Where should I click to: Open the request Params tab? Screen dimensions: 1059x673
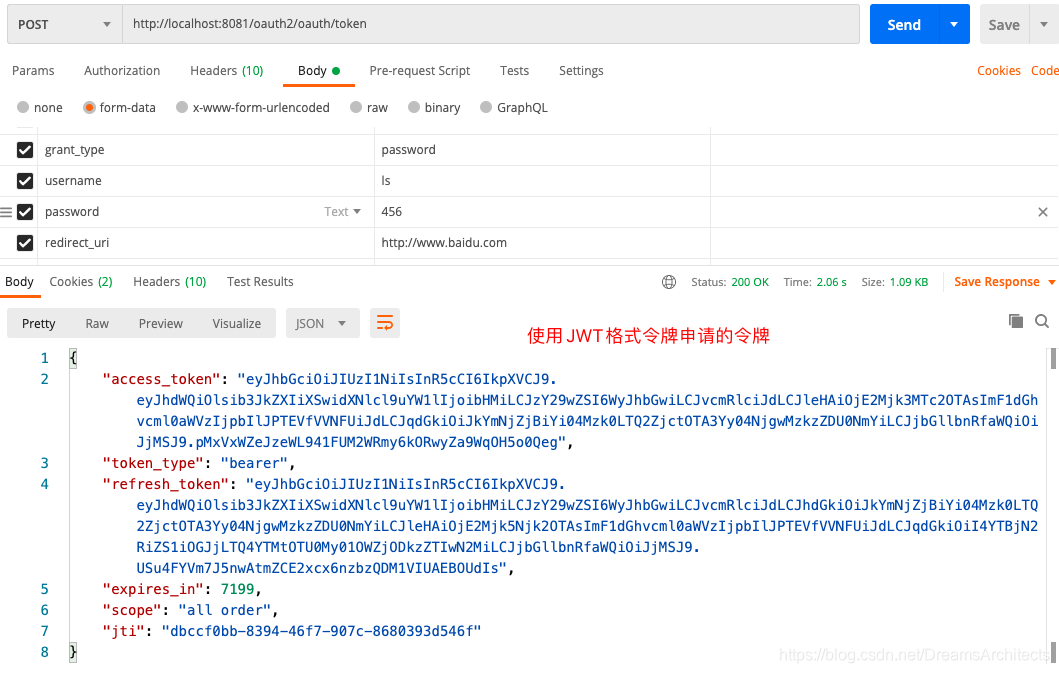pyautogui.click(x=33, y=71)
